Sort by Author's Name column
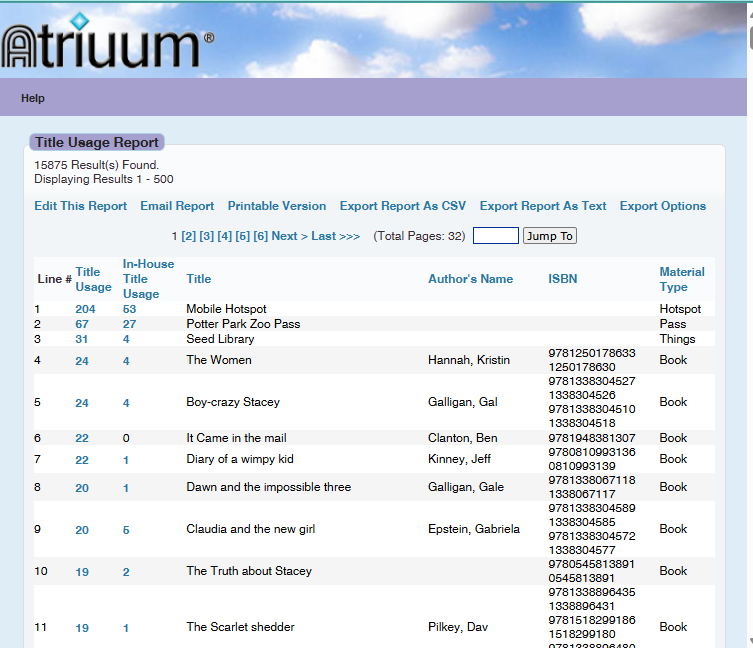Image resolution: width=753 pixels, height=648 pixels. point(470,279)
